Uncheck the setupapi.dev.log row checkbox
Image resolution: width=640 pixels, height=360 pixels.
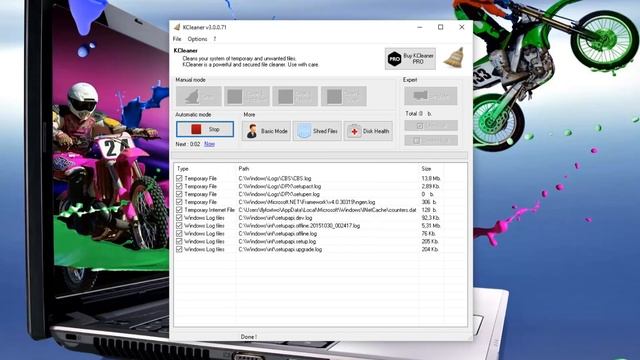coord(179,218)
